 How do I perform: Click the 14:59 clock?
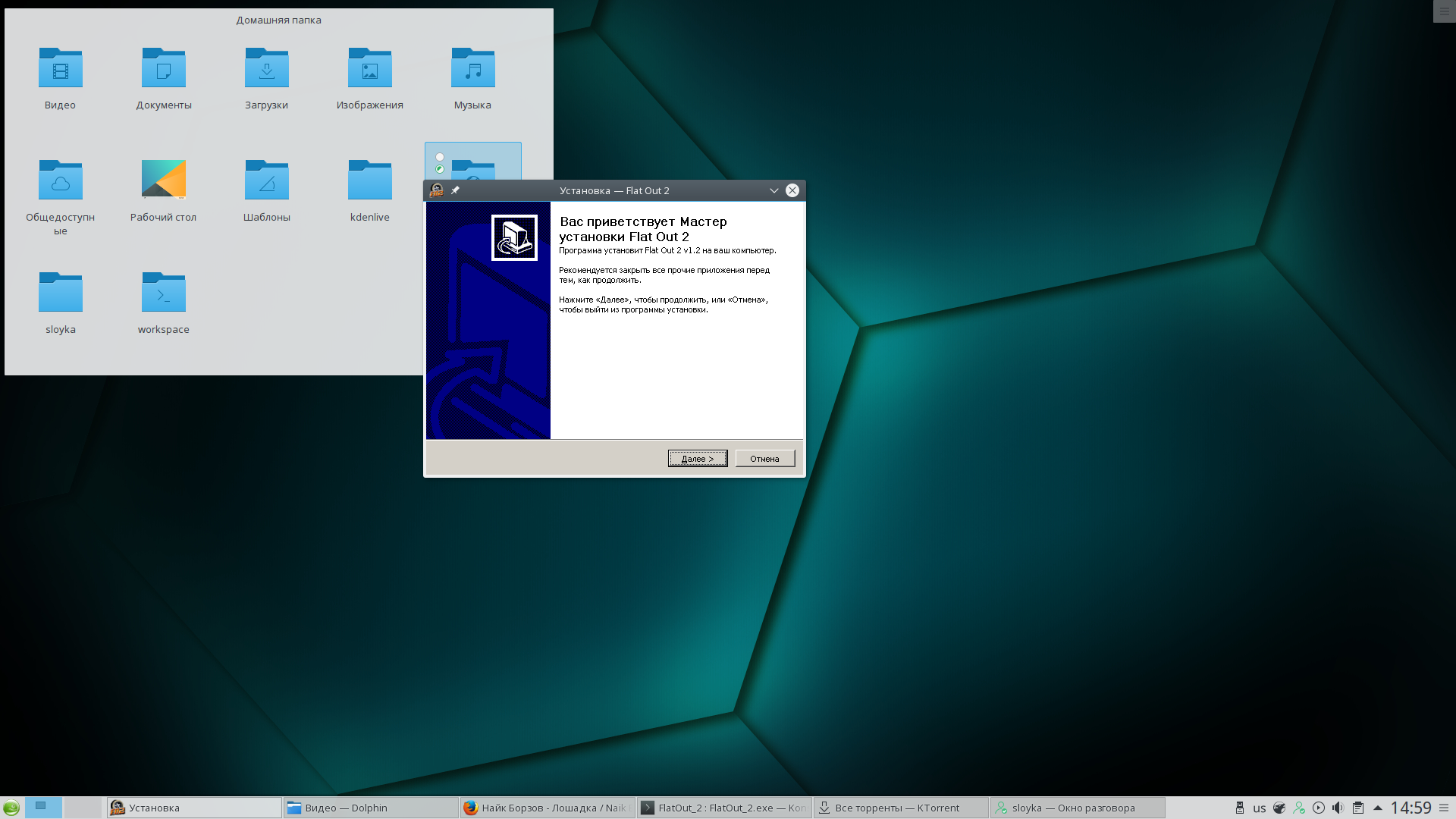pos(1410,808)
